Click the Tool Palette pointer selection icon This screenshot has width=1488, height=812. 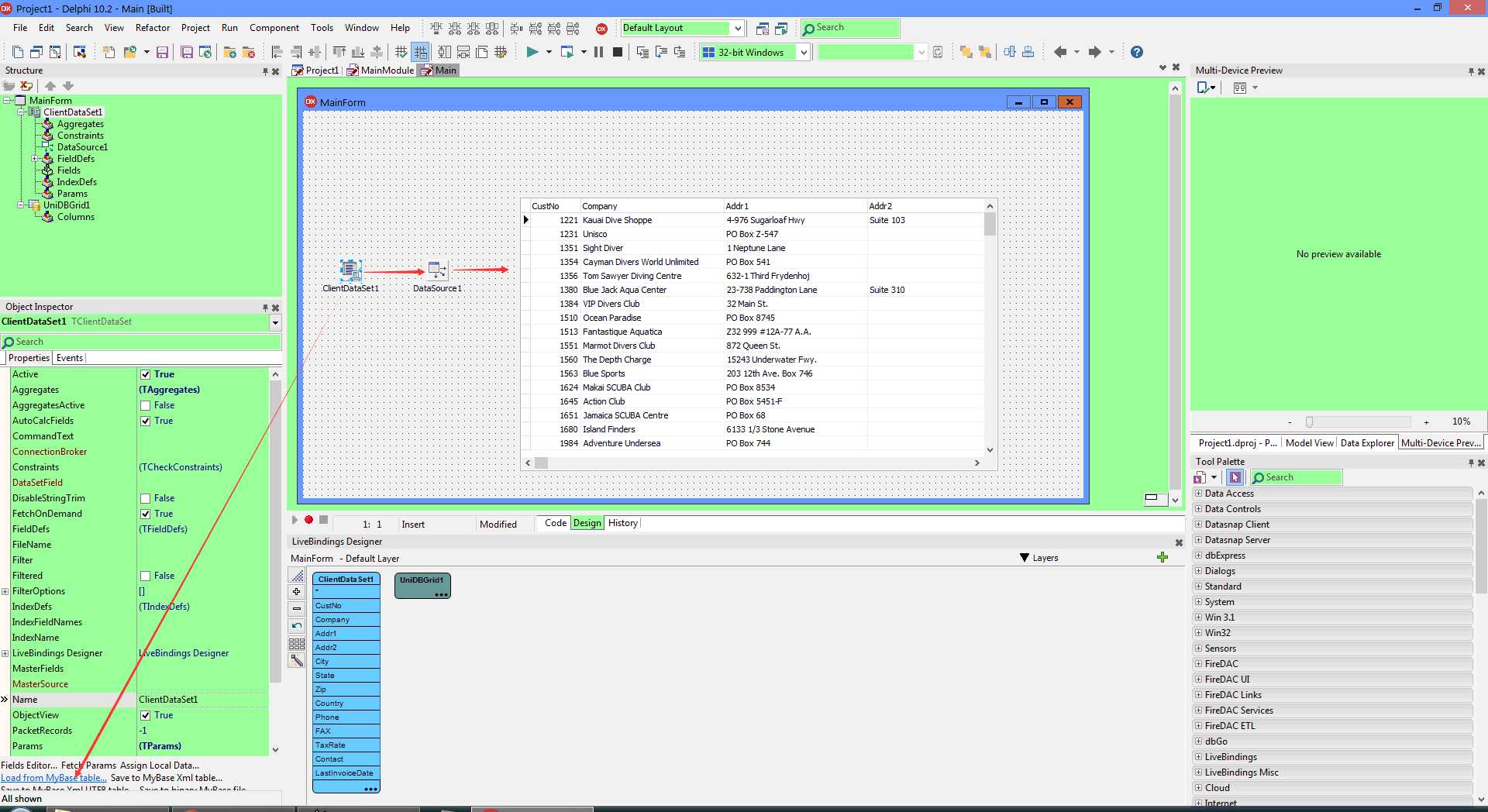(1235, 477)
